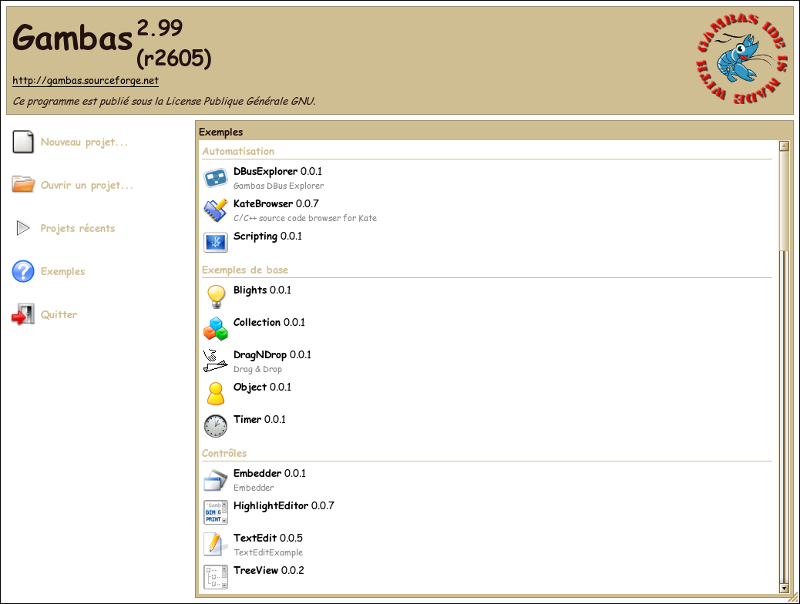Open the Embedder 0.0.1 title

point(269,473)
